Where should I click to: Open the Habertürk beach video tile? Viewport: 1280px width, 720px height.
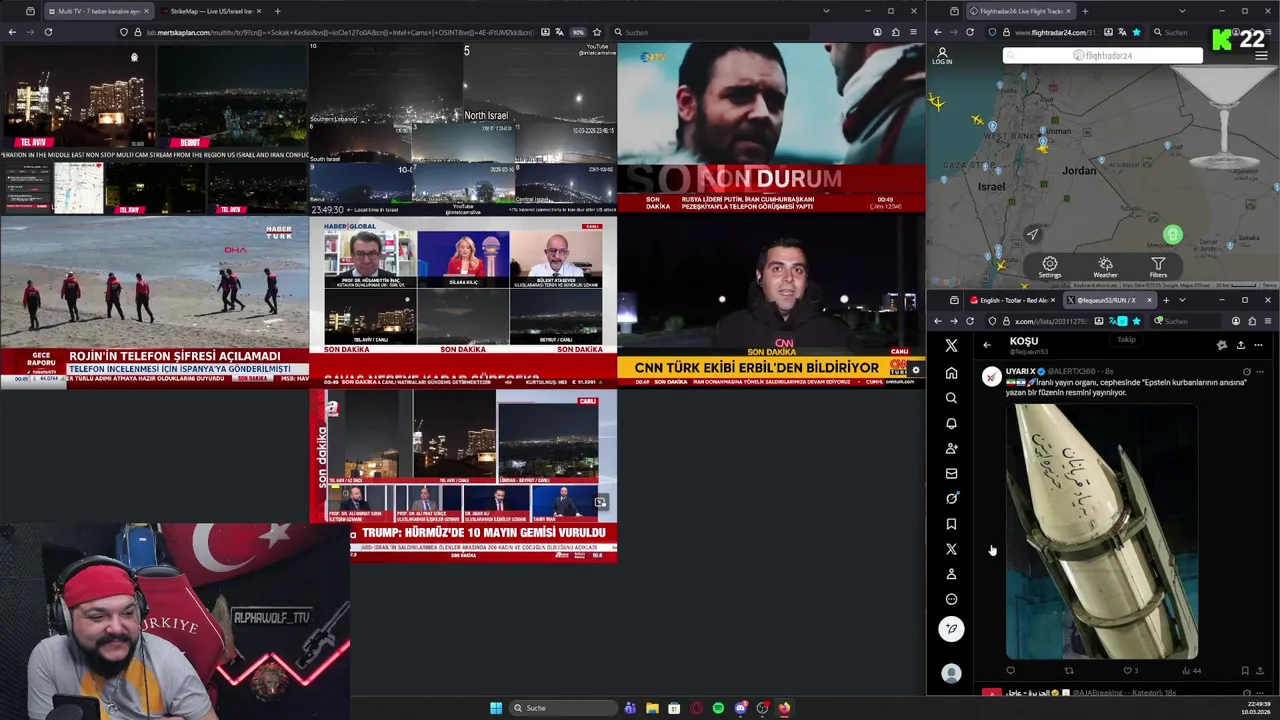pyautogui.click(x=155, y=301)
